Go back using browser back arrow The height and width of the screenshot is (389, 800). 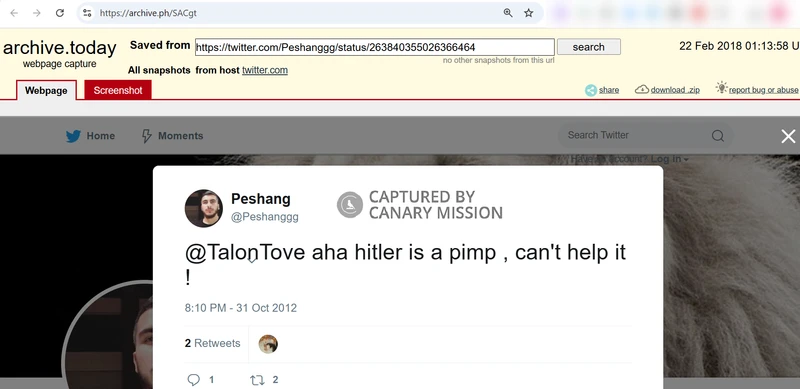[x=14, y=13]
